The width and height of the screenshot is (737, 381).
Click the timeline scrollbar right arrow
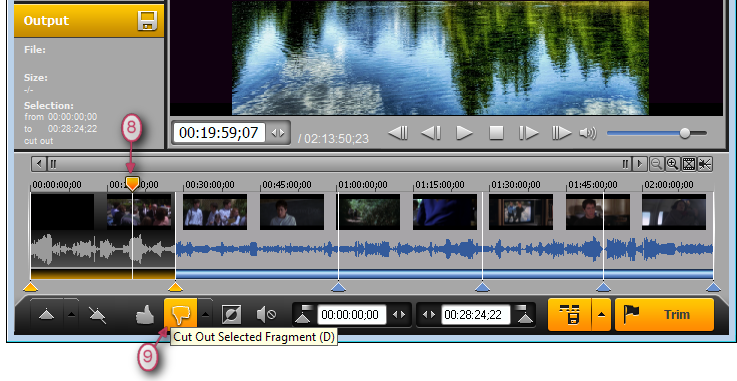tap(639, 164)
